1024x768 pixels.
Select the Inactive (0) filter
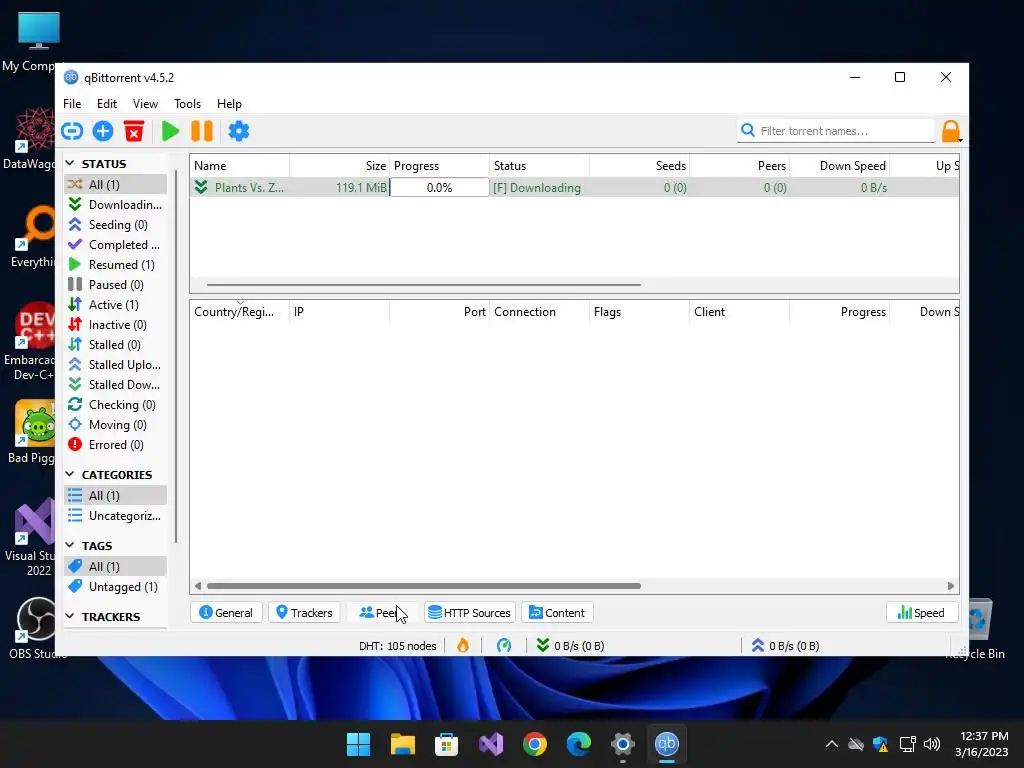[116, 325]
